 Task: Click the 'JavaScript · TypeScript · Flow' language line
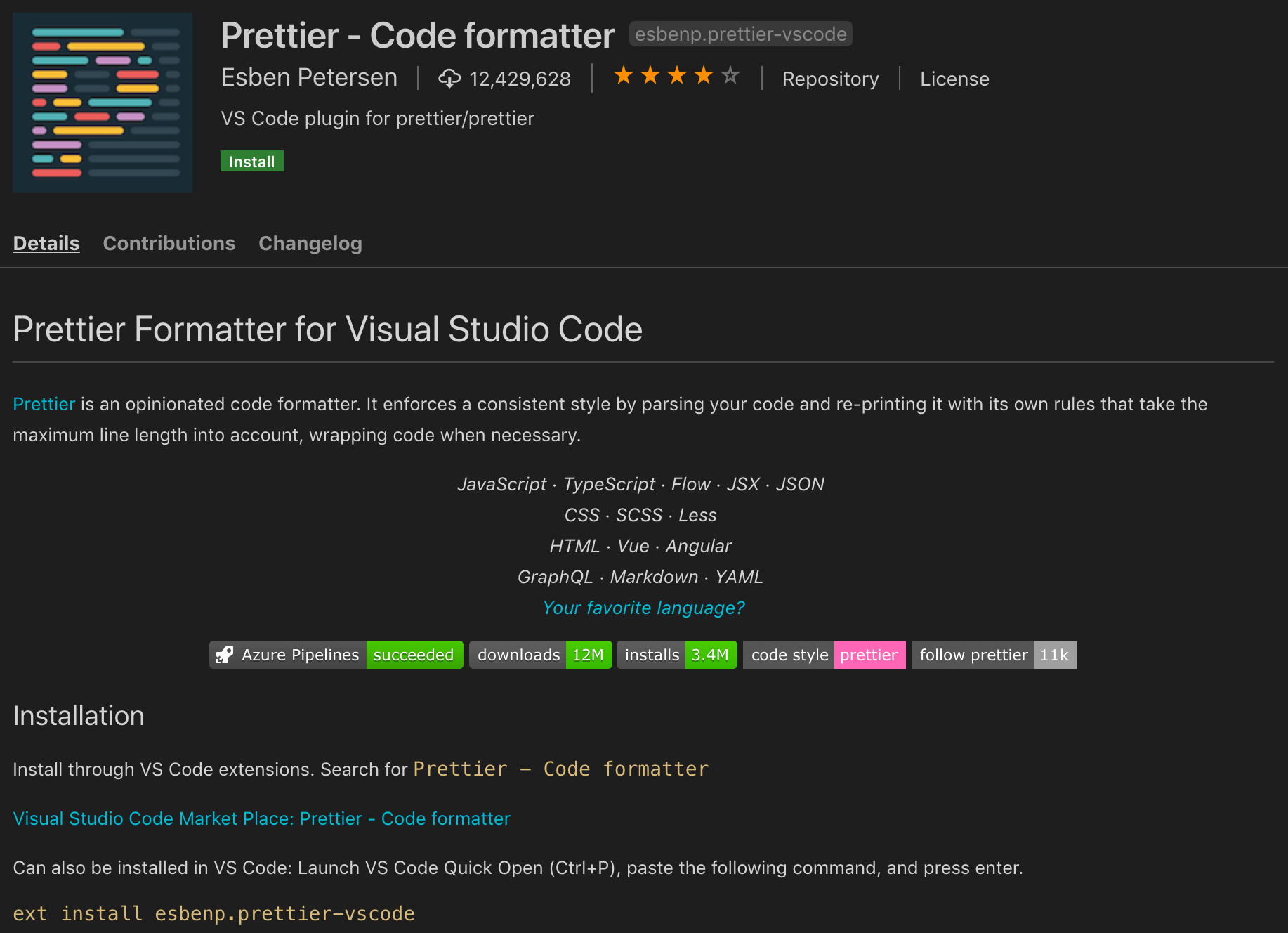click(640, 484)
